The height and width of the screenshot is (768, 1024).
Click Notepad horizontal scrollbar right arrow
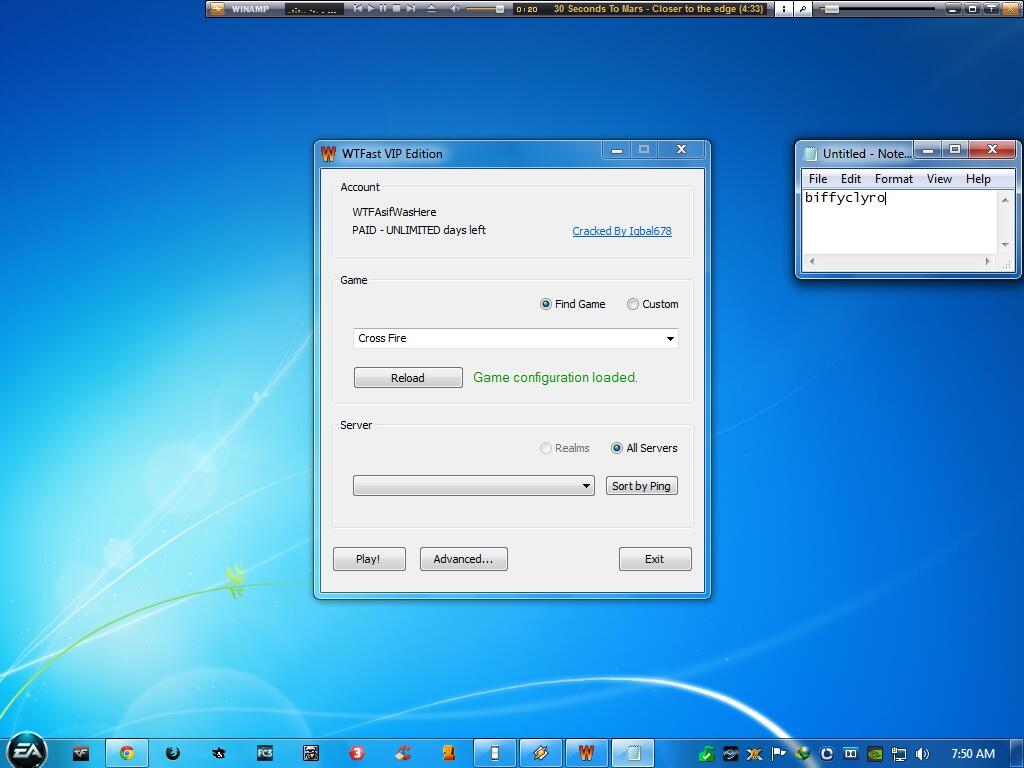[987, 262]
